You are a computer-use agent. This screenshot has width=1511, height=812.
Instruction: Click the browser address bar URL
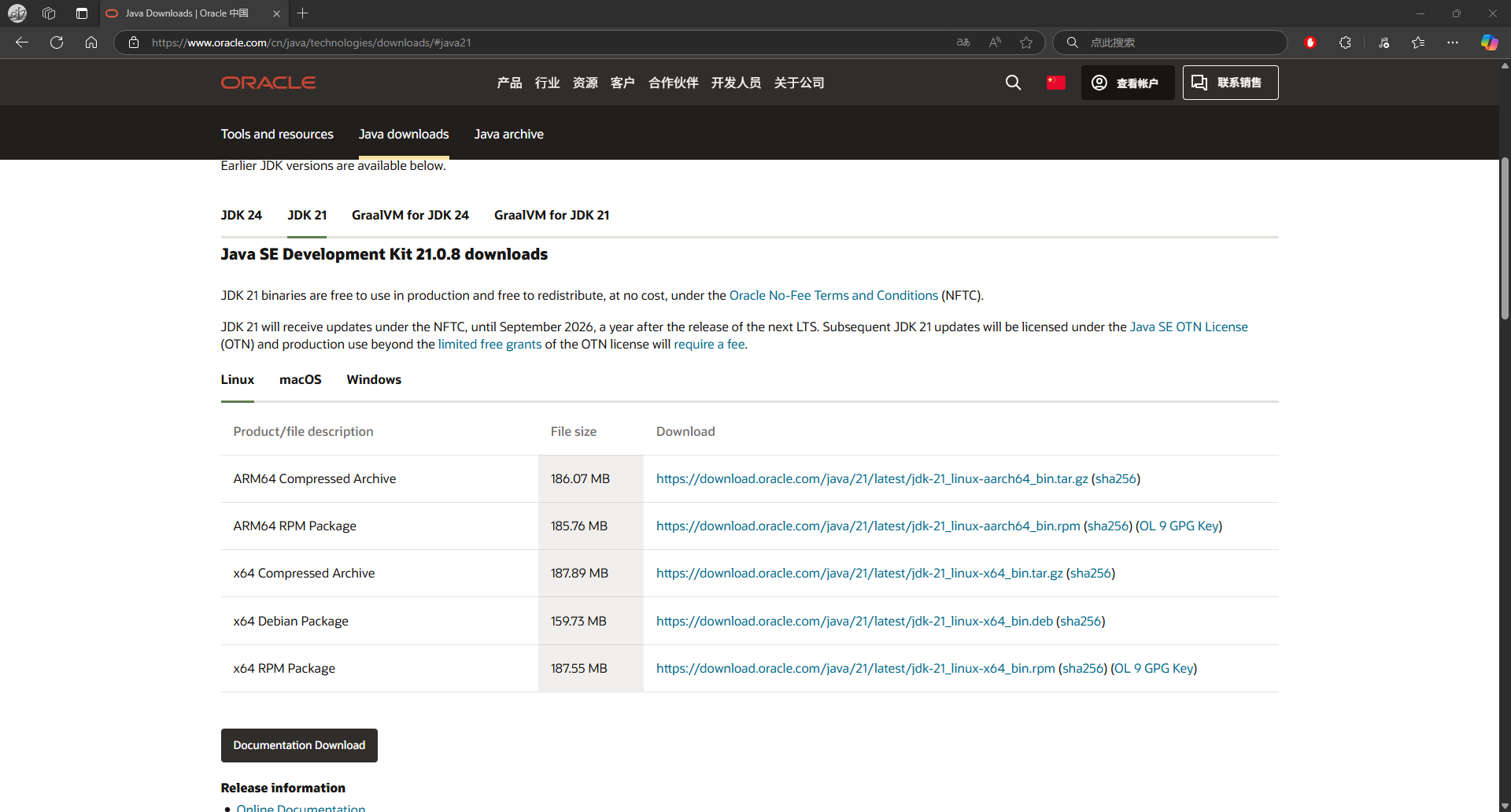tap(312, 42)
